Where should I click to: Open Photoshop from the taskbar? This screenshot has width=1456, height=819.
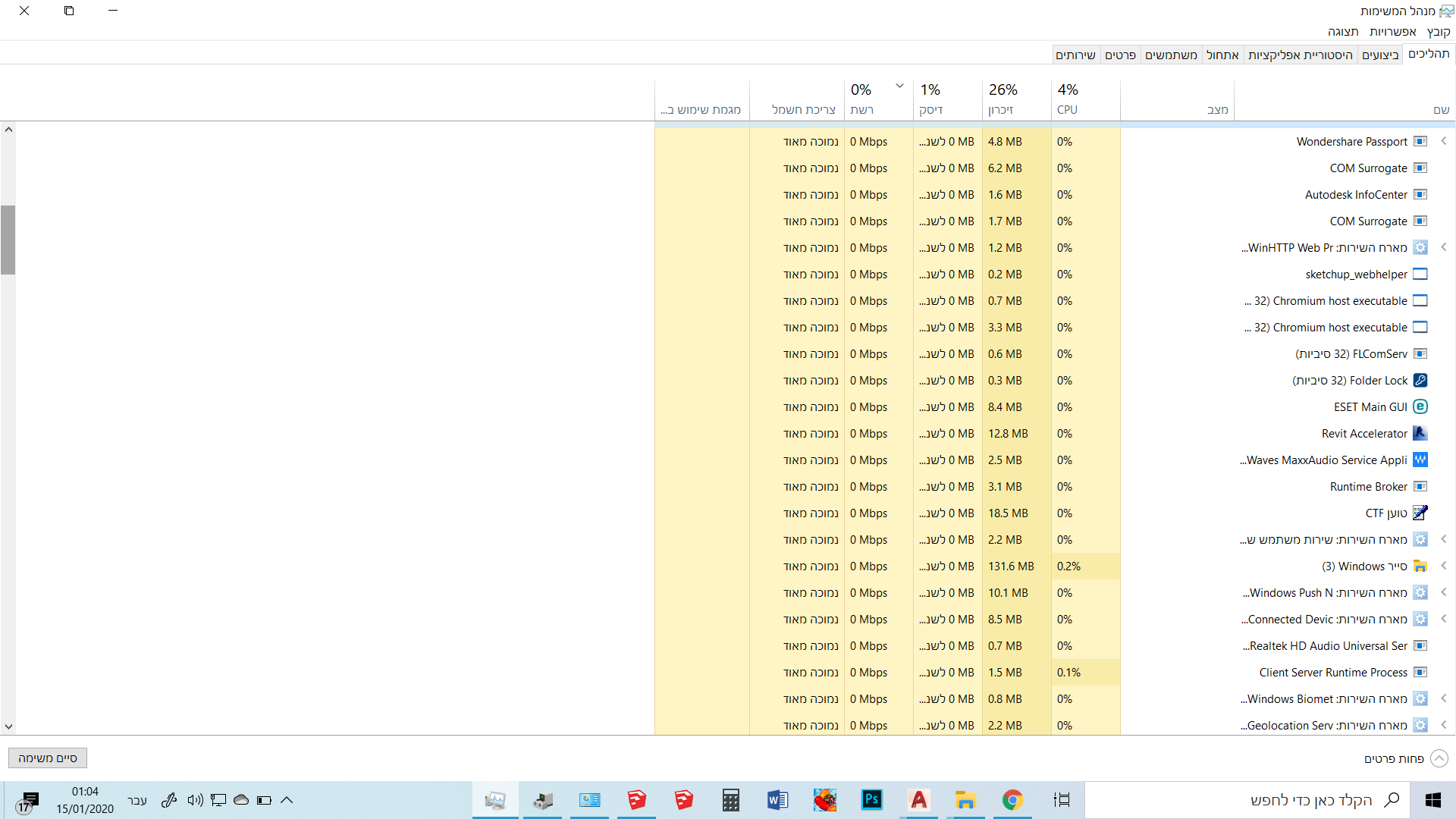871,800
